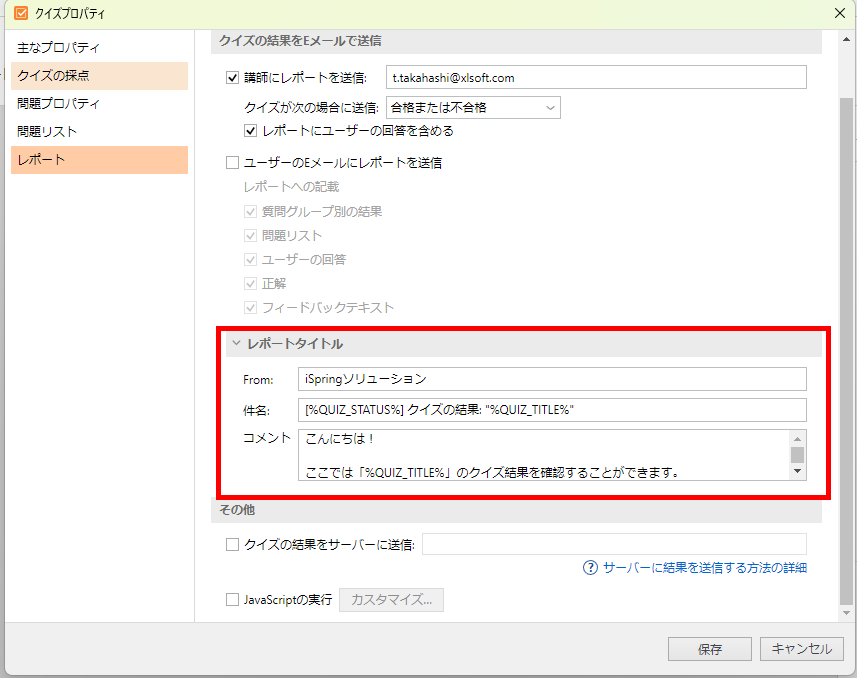Click the 件名 subject input field
Screen dimensions: 857x678
[x=551, y=410]
